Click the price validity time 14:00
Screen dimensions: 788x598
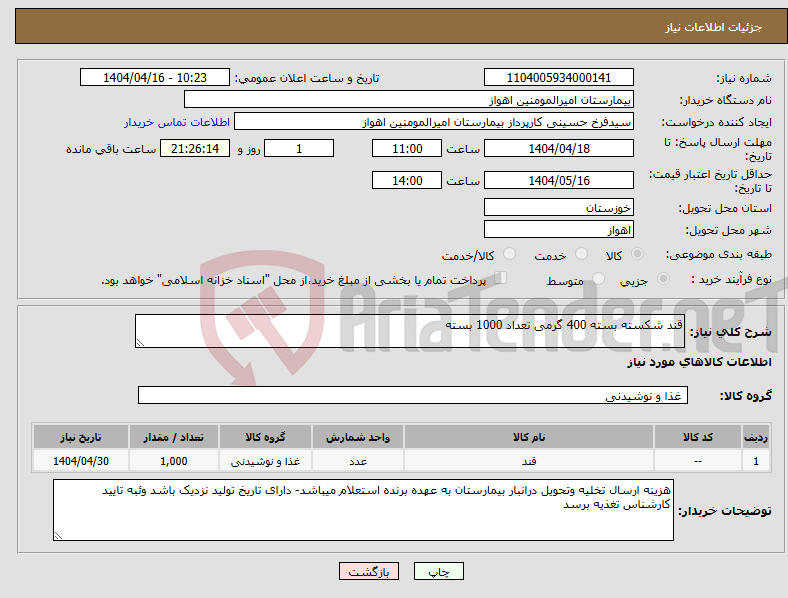407,180
